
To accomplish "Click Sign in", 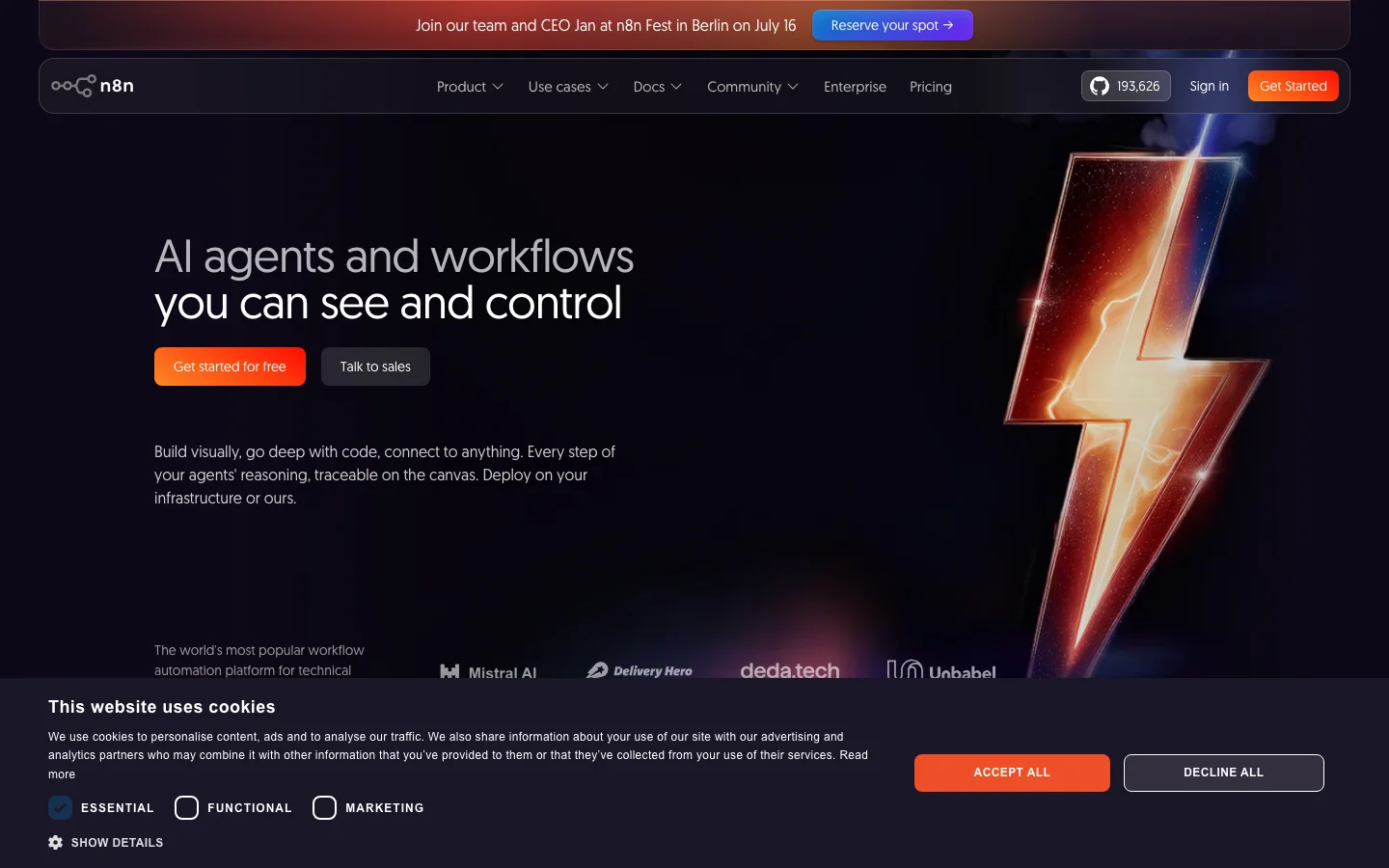I will [x=1209, y=86].
